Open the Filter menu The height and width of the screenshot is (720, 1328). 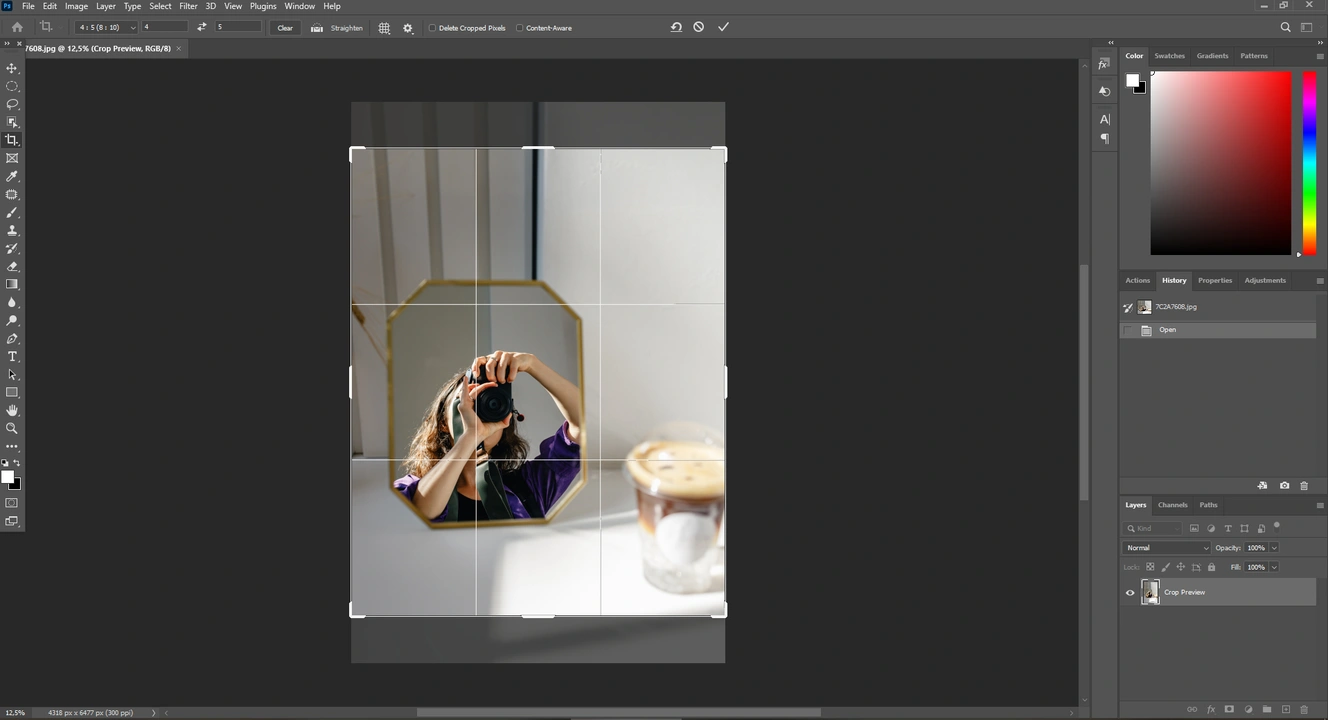point(188,6)
